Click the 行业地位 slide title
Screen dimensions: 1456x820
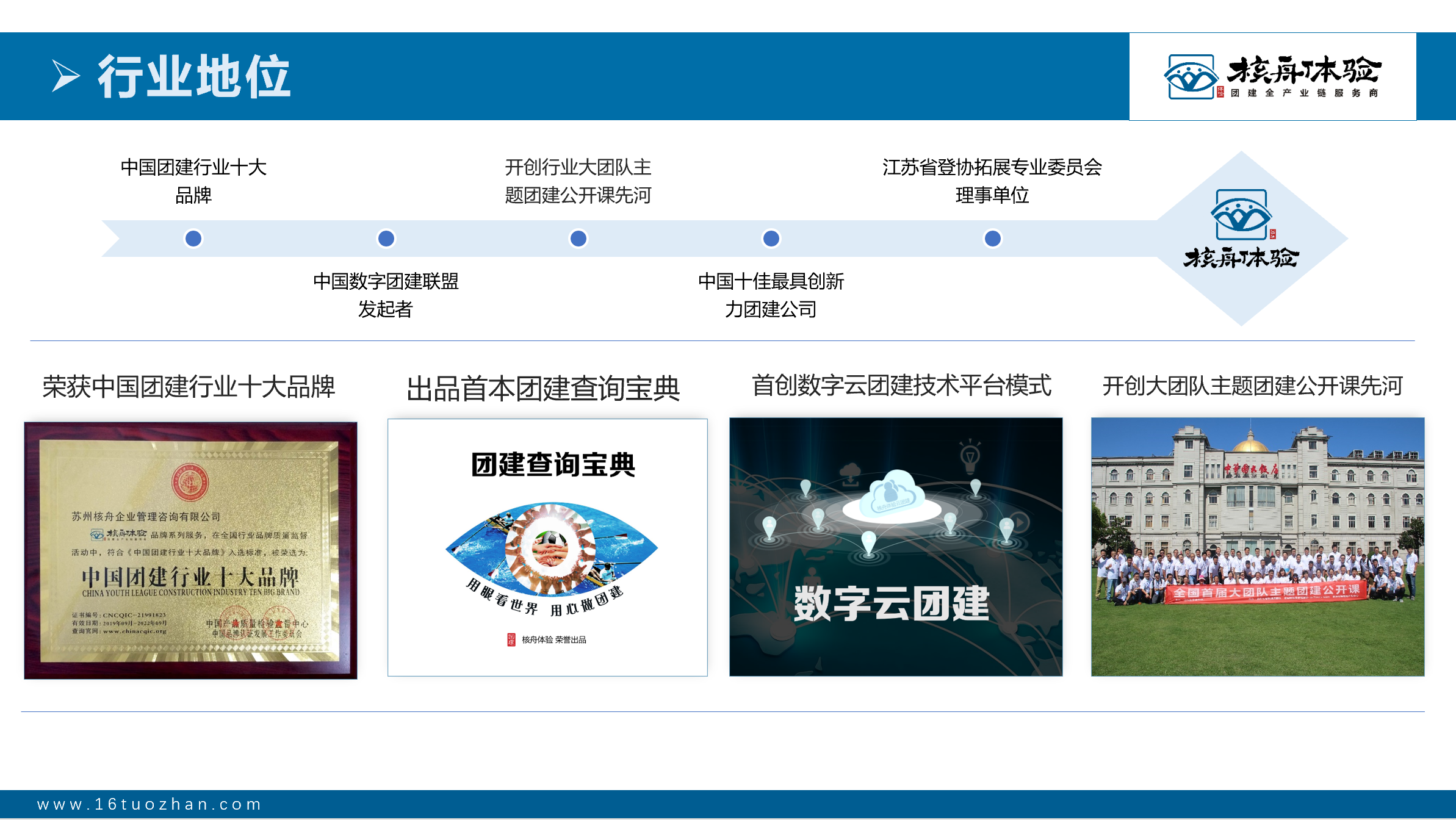194,76
